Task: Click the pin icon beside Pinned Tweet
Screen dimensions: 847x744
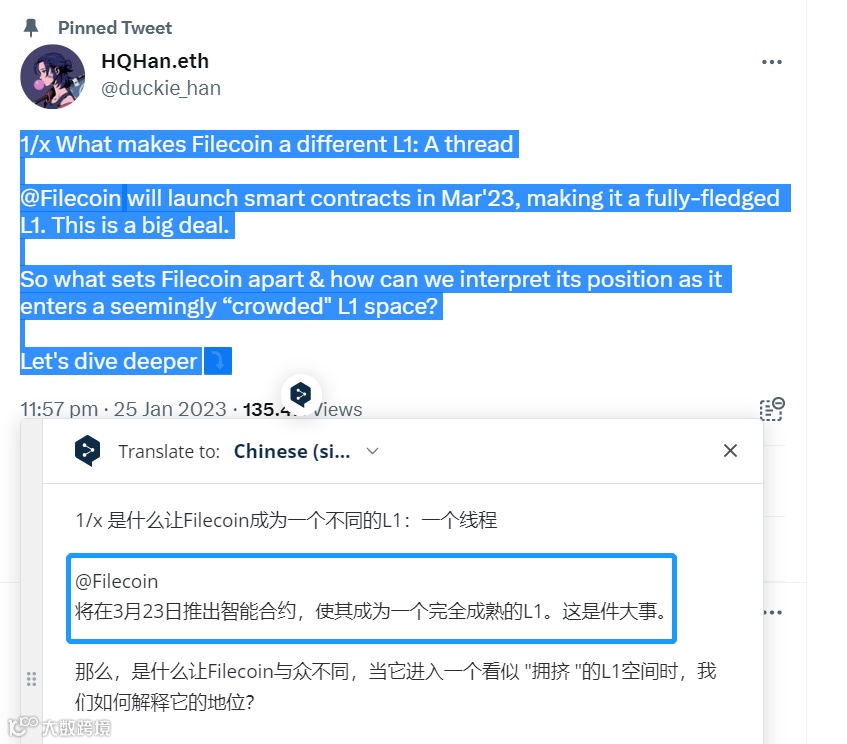Action: click(x=31, y=28)
